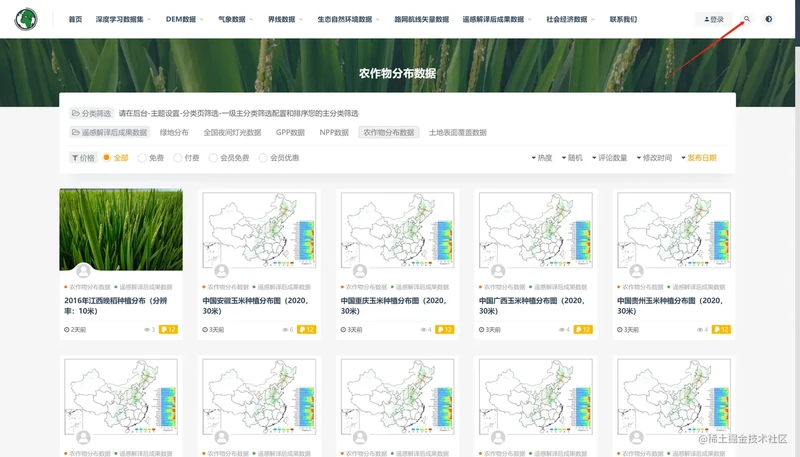Select the 农作物分布数据 category filter

click(x=389, y=133)
